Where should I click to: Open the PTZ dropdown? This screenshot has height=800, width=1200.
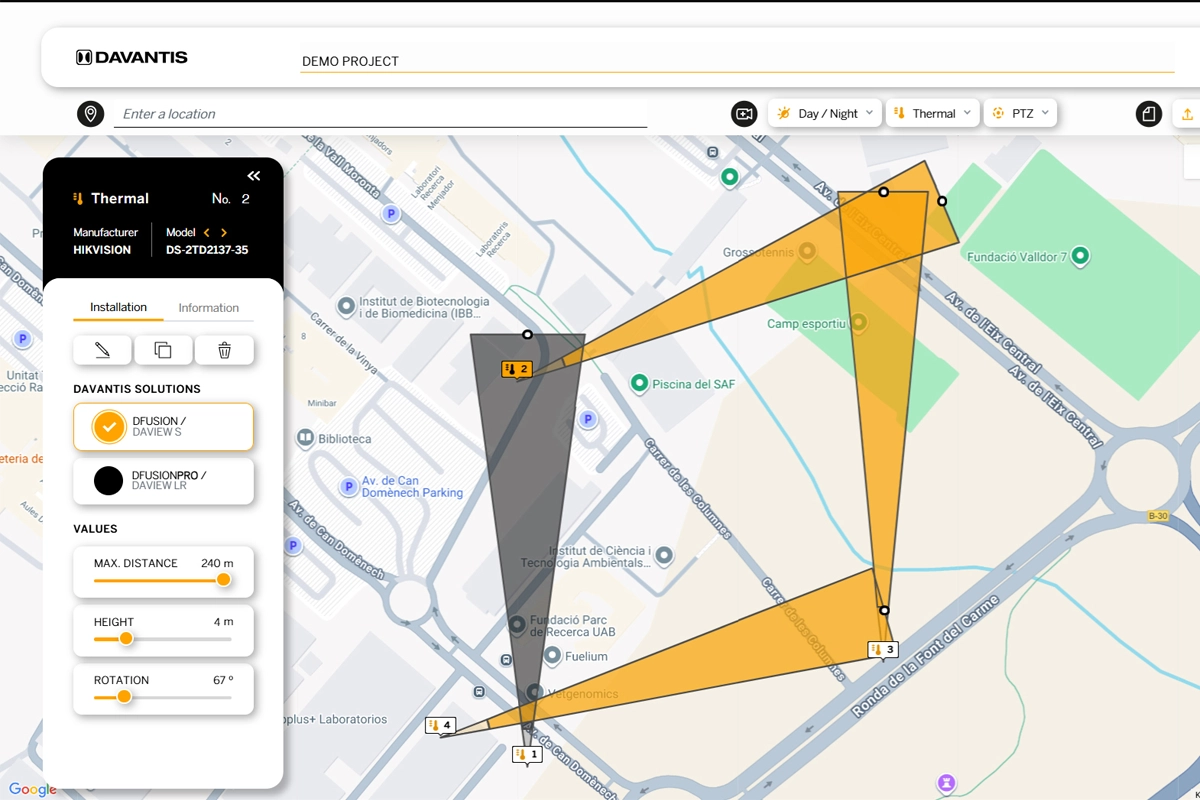click(1020, 113)
